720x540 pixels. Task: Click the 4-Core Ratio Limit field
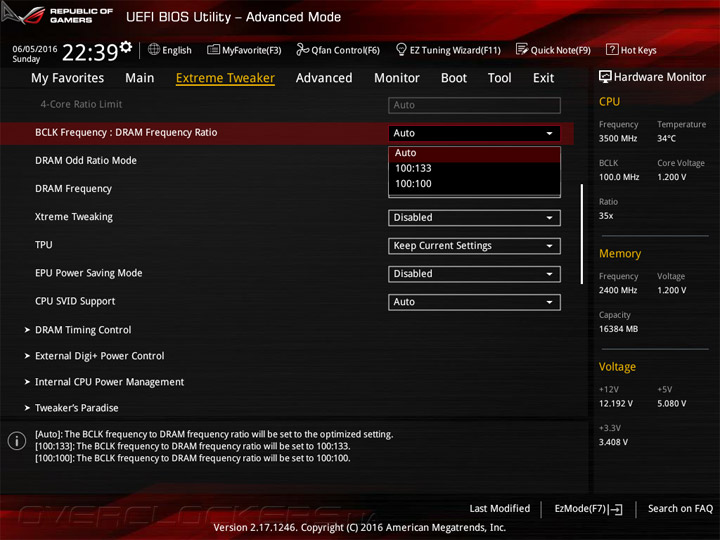tap(474, 105)
